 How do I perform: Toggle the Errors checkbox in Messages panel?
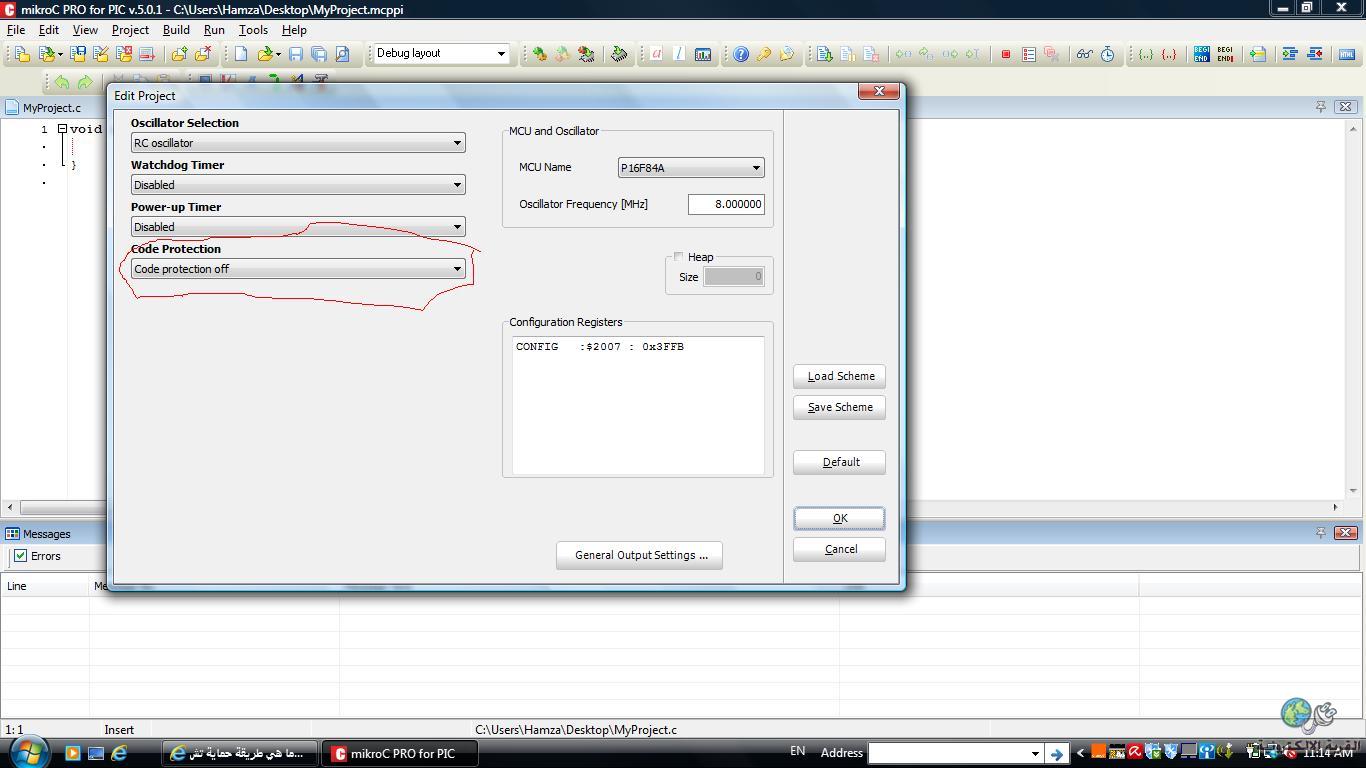20,556
